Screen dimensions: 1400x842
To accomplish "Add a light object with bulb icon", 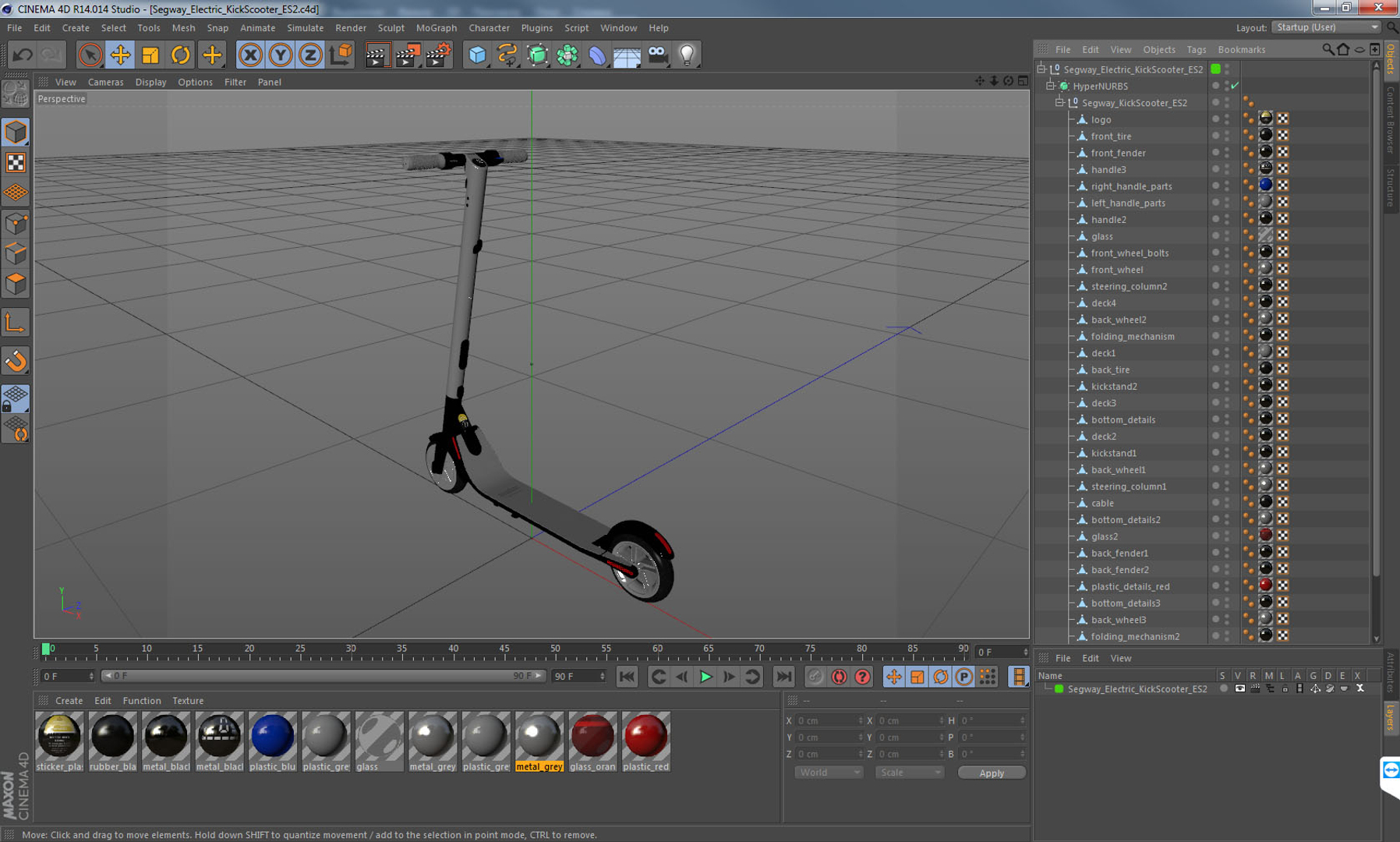I will [687, 55].
